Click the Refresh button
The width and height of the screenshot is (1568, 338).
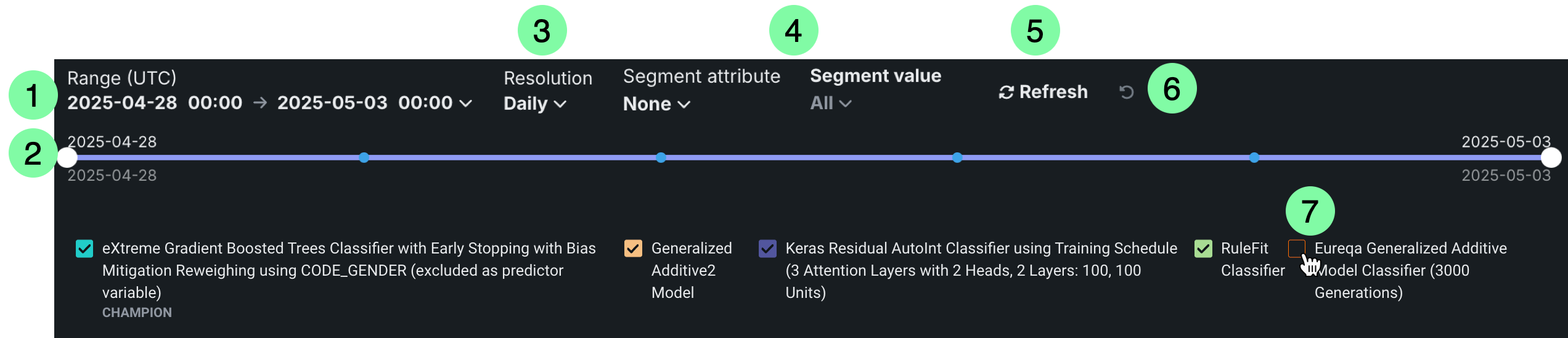coord(1043,92)
